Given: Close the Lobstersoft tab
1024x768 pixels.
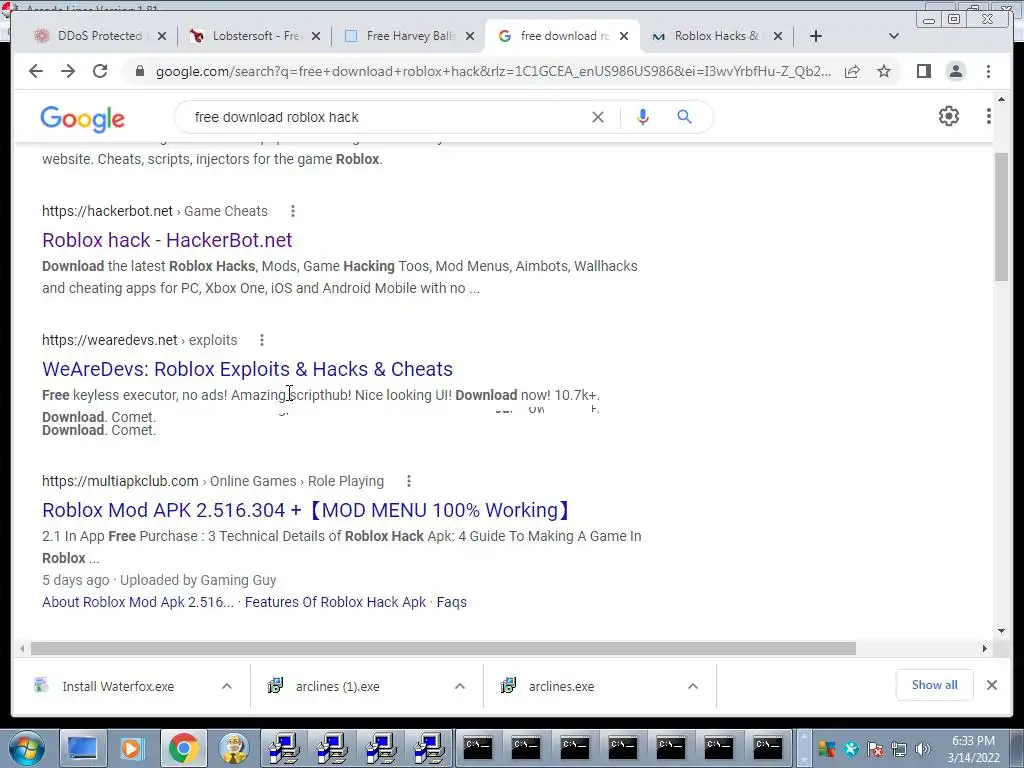Looking at the screenshot, I should [316, 36].
